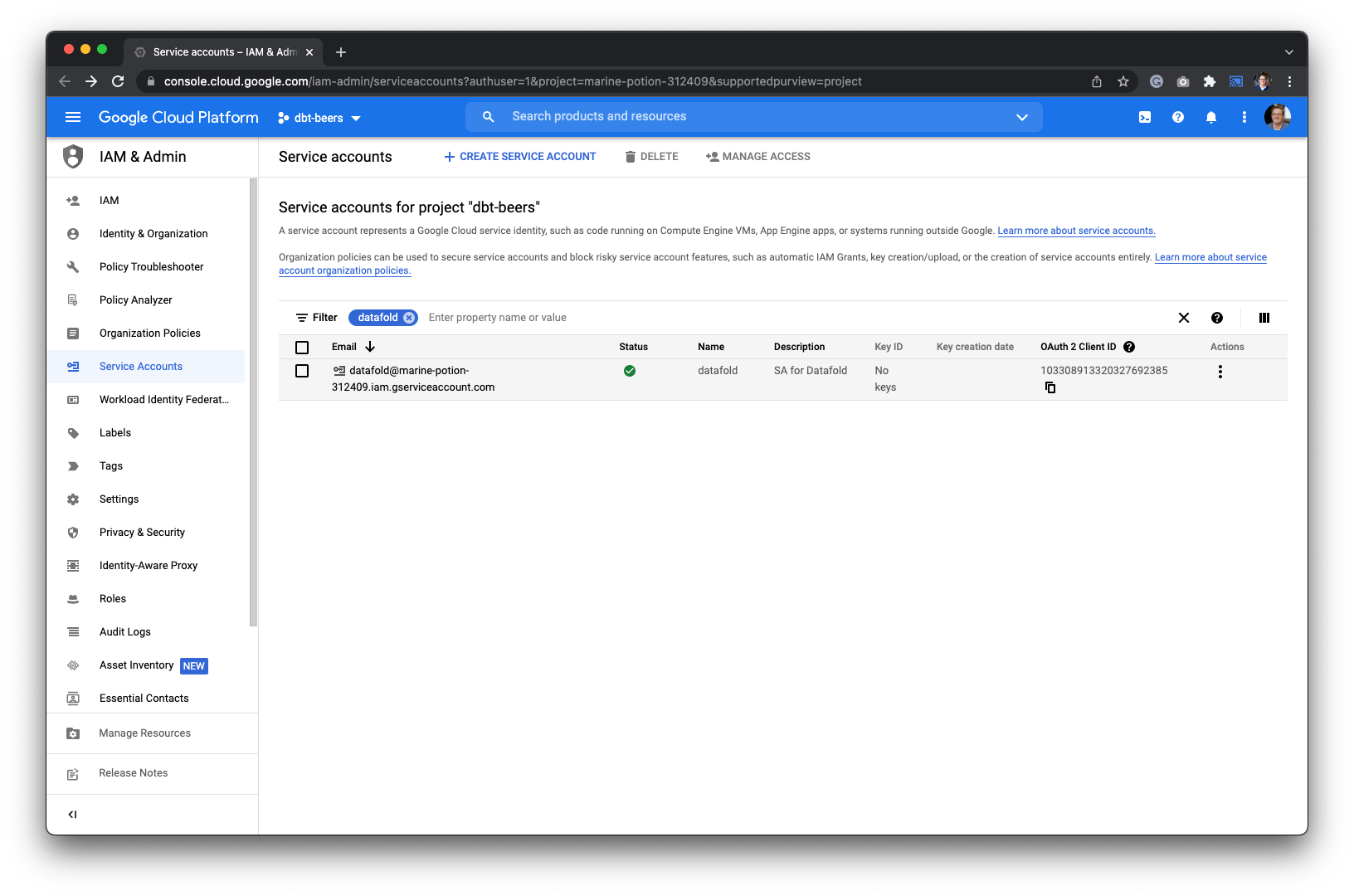Open the help question mark menu in the blue header

tap(1178, 117)
